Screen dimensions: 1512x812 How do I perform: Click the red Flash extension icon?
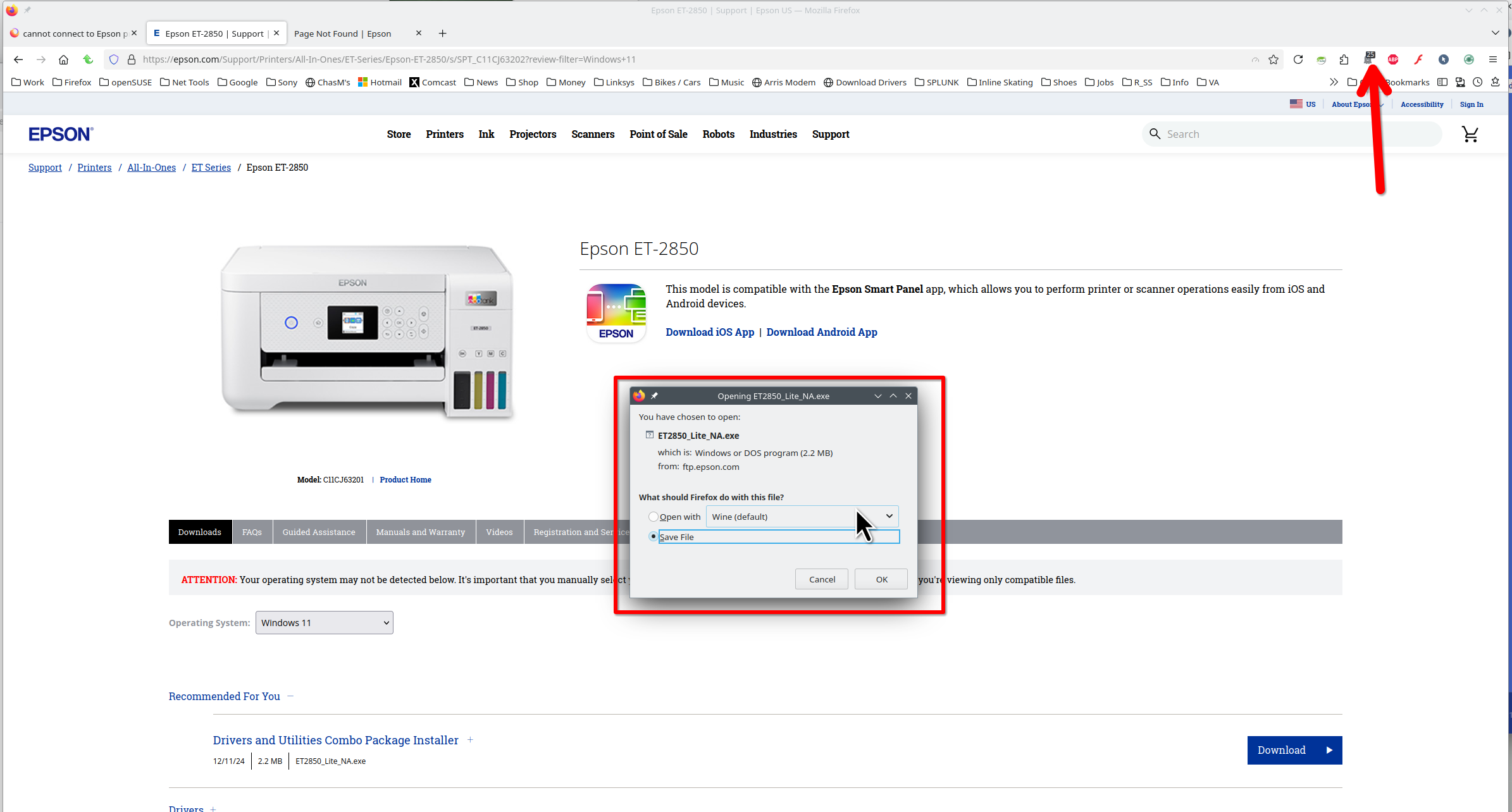(1418, 59)
